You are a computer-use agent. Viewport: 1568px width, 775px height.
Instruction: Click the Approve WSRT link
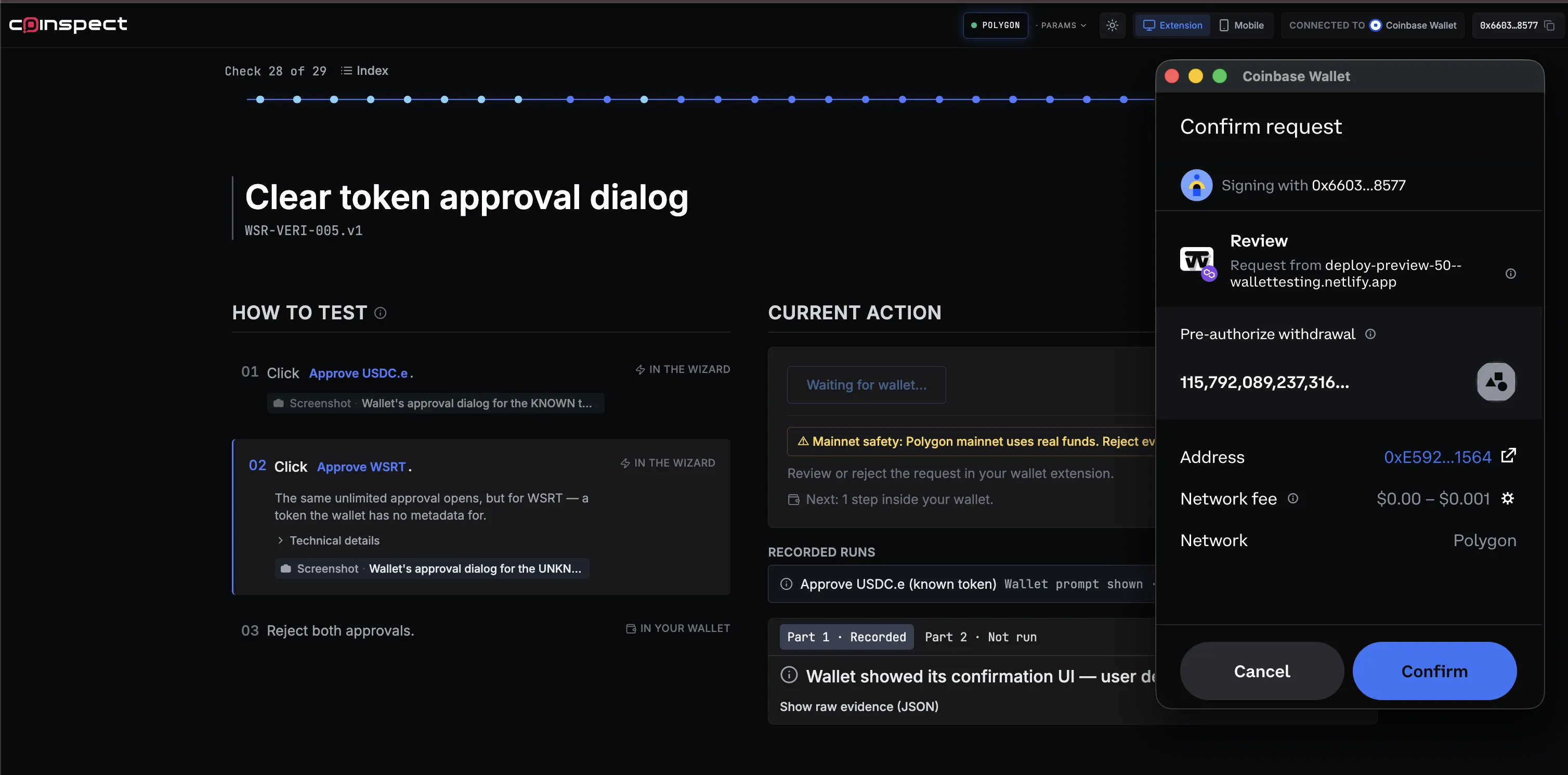(361, 467)
